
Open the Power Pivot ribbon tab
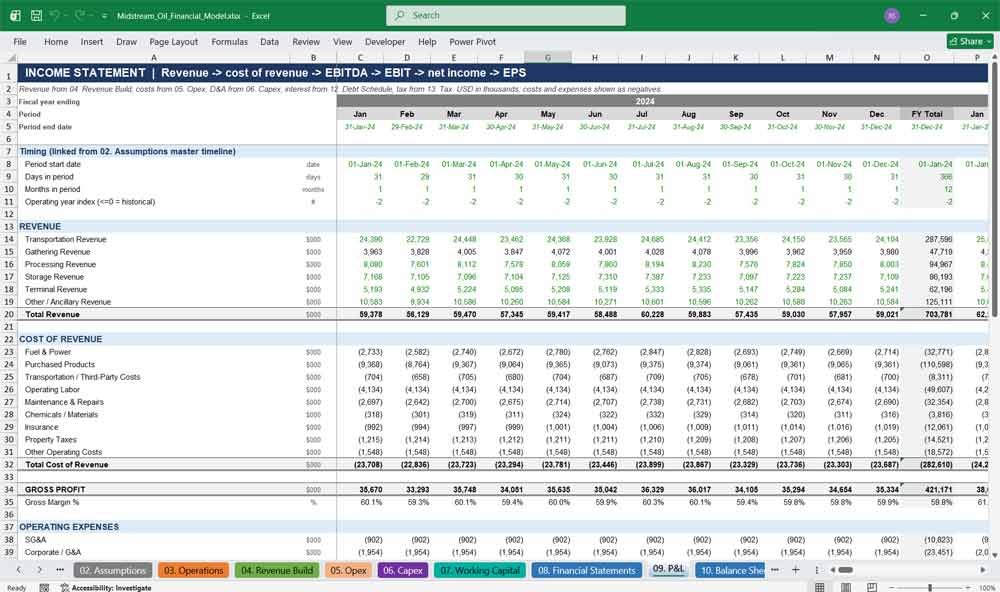pos(473,41)
